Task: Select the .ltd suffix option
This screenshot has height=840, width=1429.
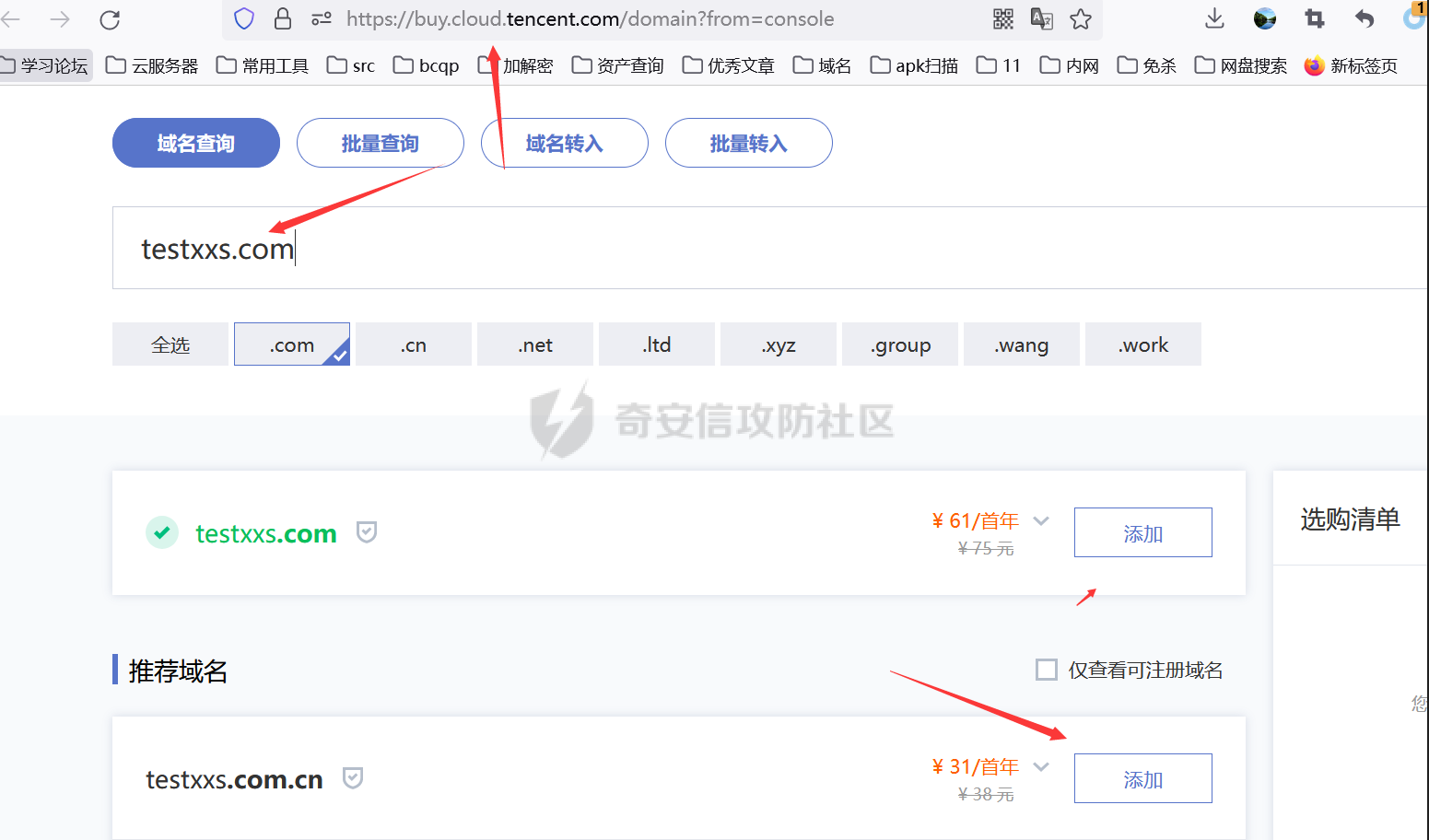Action: click(x=657, y=344)
